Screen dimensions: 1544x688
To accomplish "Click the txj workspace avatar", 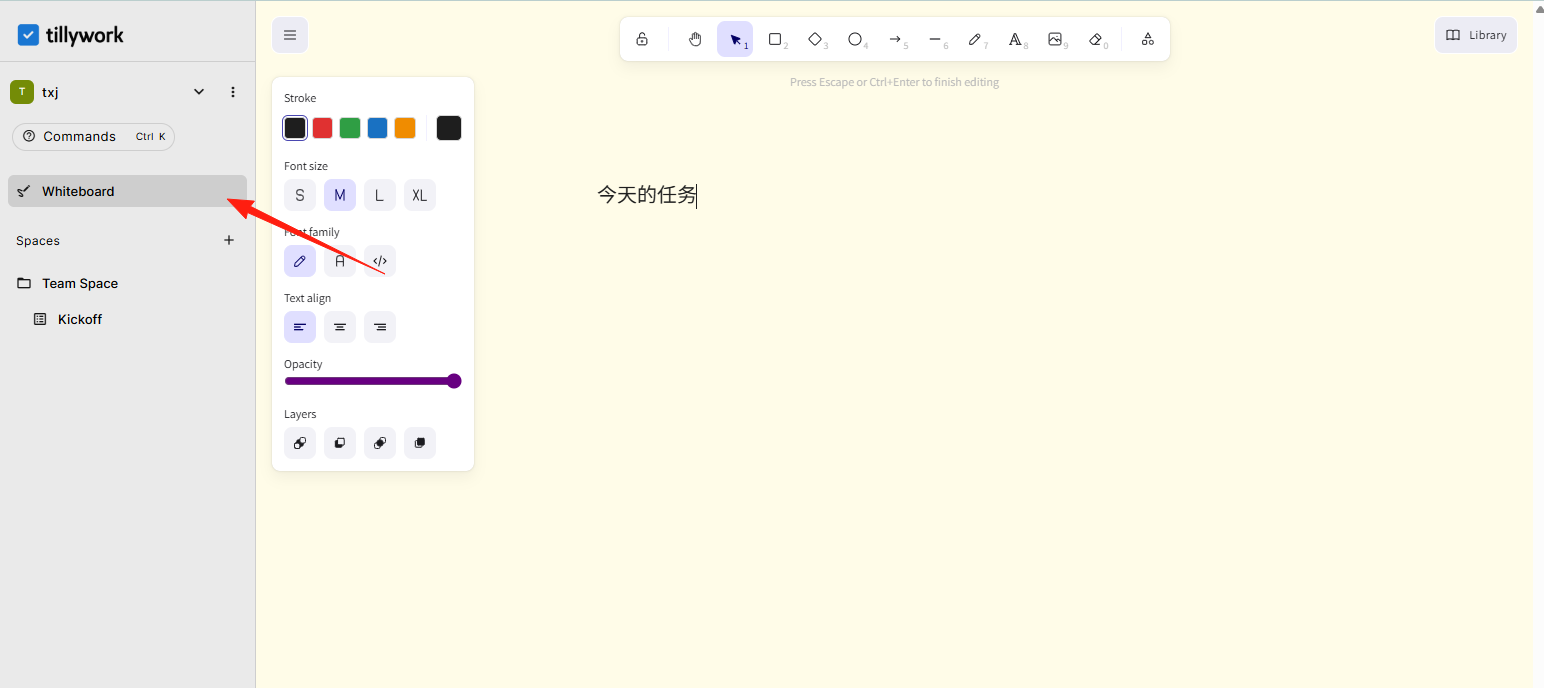I will coord(22,92).
